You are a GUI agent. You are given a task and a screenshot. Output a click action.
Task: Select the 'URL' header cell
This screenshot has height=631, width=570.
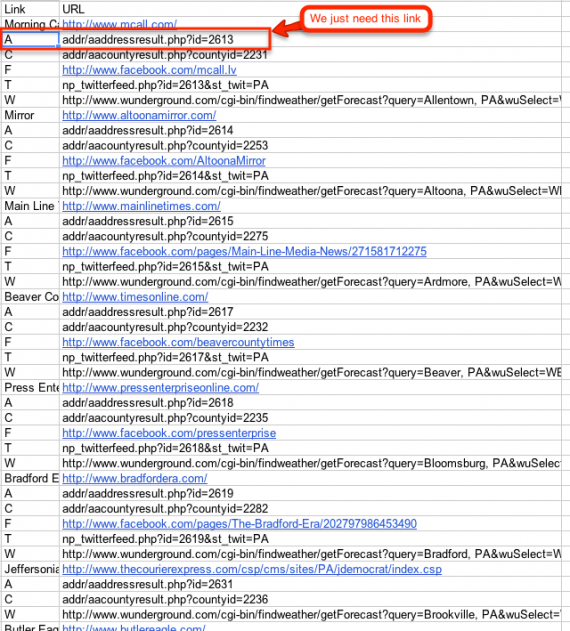click(x=310, y=9)
